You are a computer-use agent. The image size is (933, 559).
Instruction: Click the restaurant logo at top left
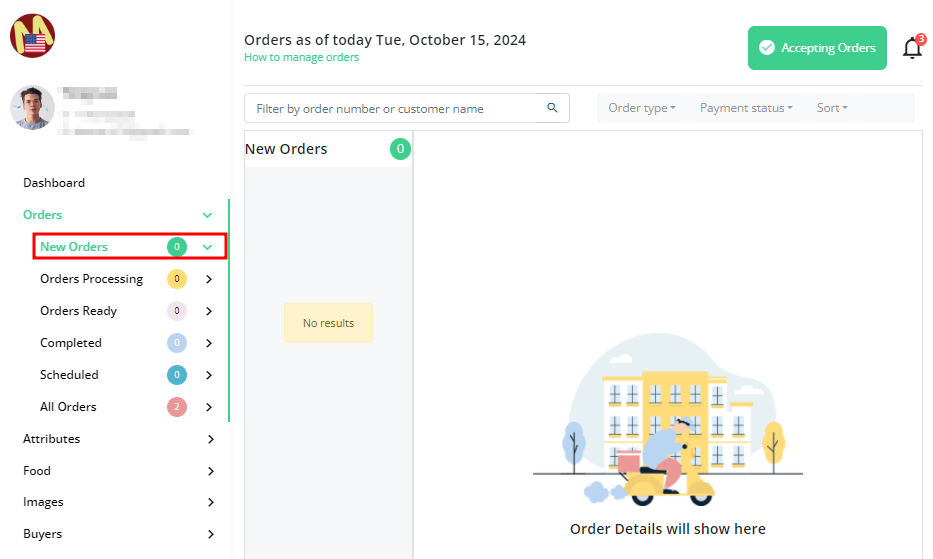coord(33,36)
